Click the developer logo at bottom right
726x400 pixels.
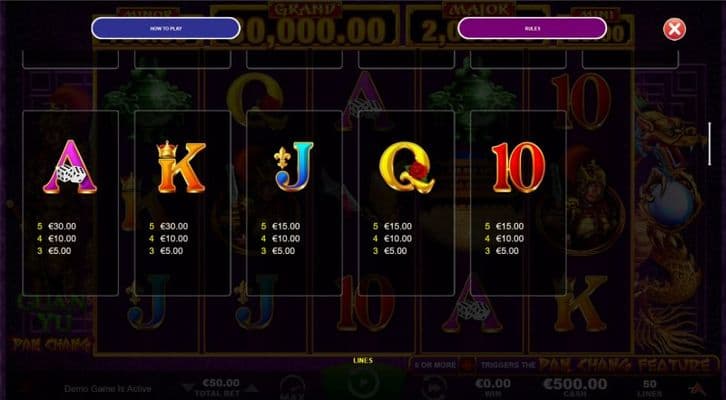pyautogui.click(x=696, y=388)
